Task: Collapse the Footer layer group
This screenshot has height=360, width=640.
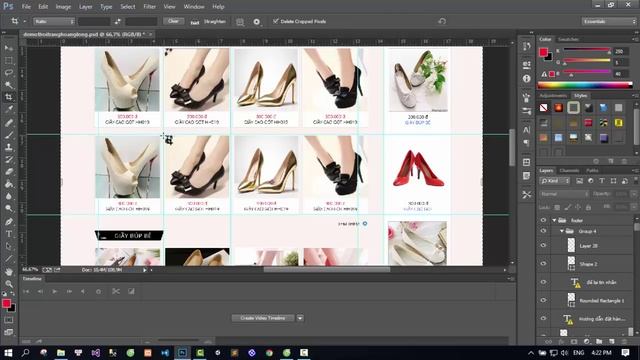Action: pos(554,220)
